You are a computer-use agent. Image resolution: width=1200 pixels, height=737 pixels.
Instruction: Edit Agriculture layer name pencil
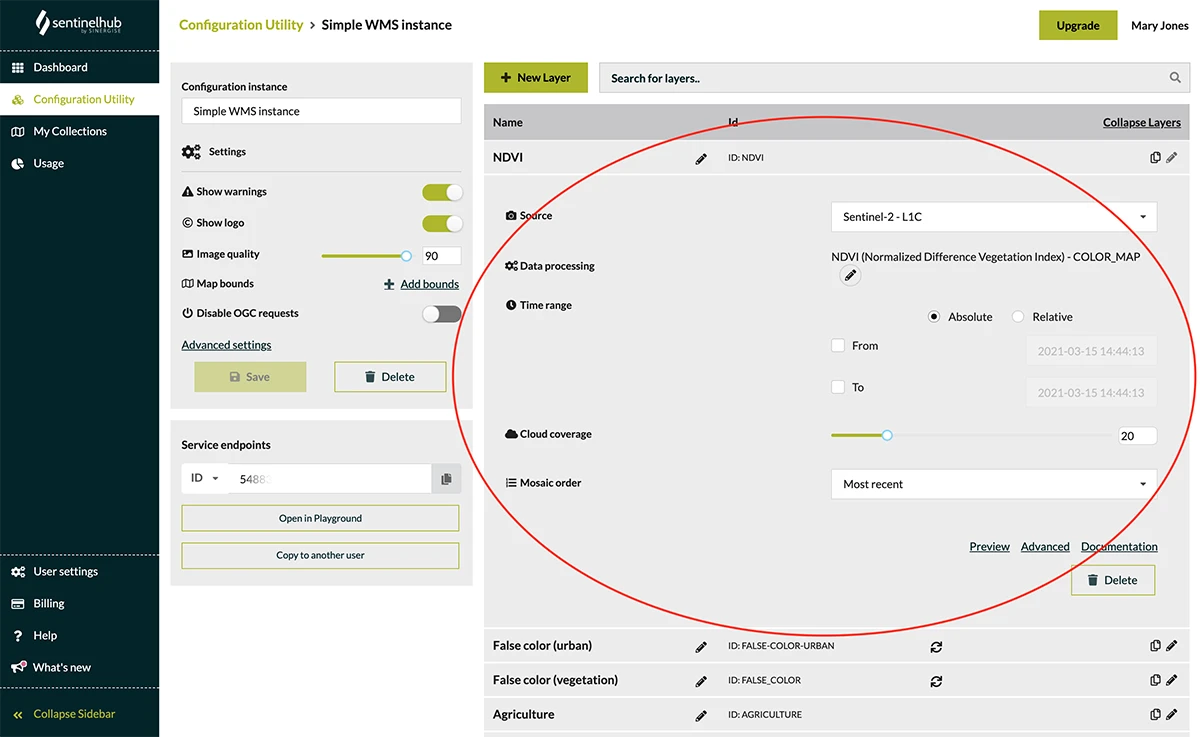tap(701, 716)
